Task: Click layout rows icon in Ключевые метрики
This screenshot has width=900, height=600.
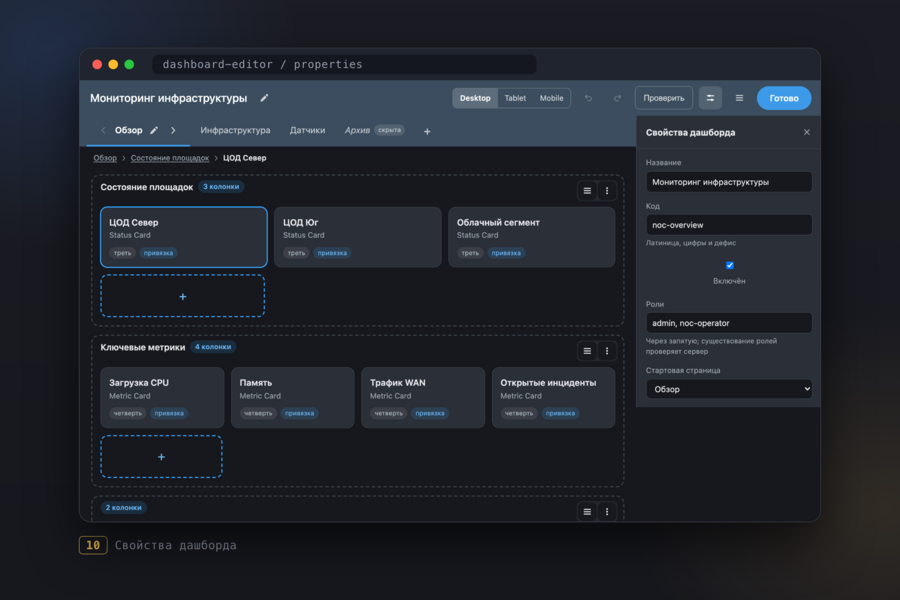Action: pyautogui.click(x=587, y=351)
